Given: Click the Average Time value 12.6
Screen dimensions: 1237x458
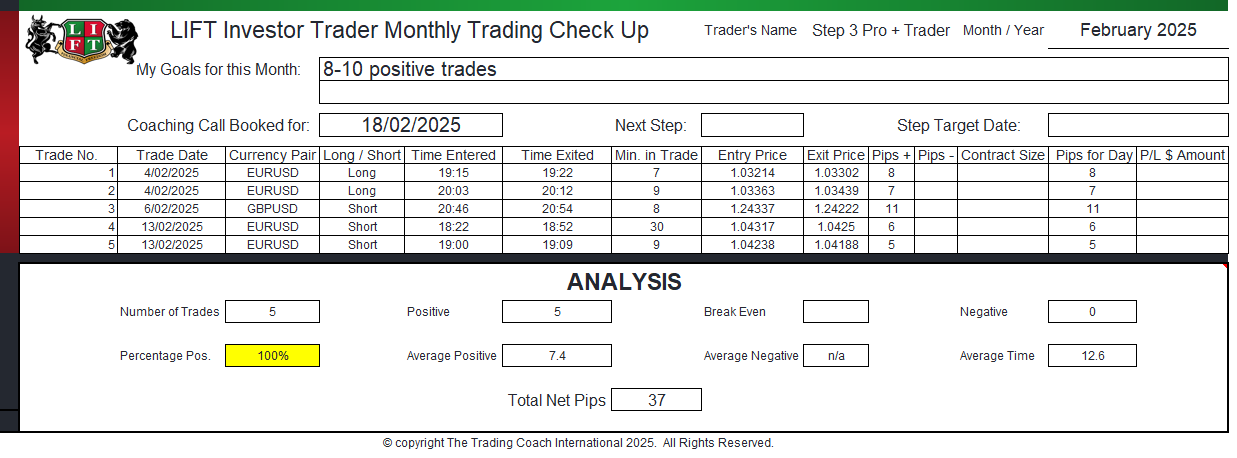Looking at the screenshot, I should click(1092, 355).
